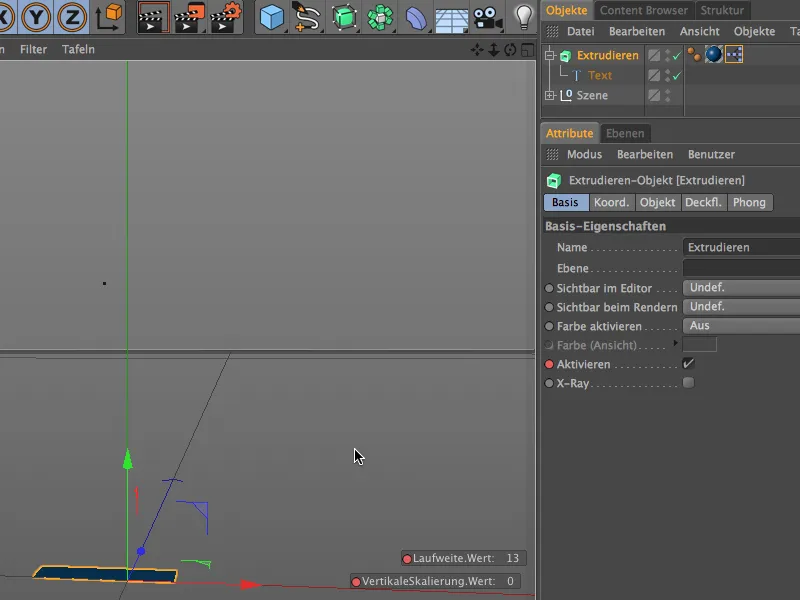Toggle the Y axis lock
The image size is (800, 600).
pos(36,17)
